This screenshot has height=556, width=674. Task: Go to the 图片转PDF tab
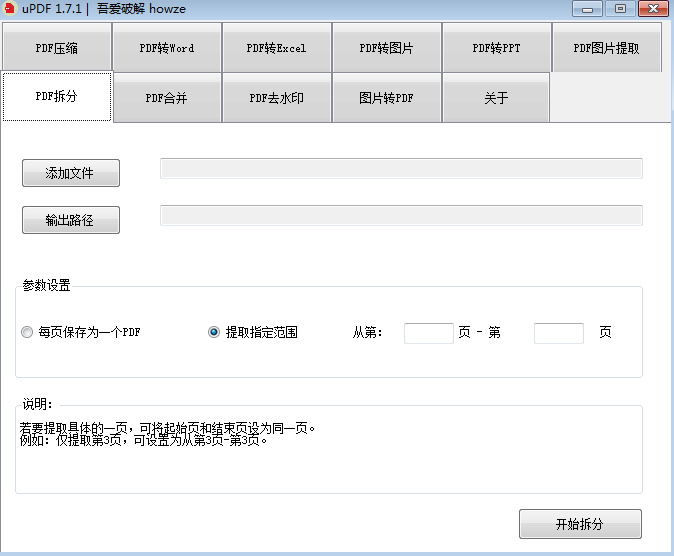click(x=386, y=98)
